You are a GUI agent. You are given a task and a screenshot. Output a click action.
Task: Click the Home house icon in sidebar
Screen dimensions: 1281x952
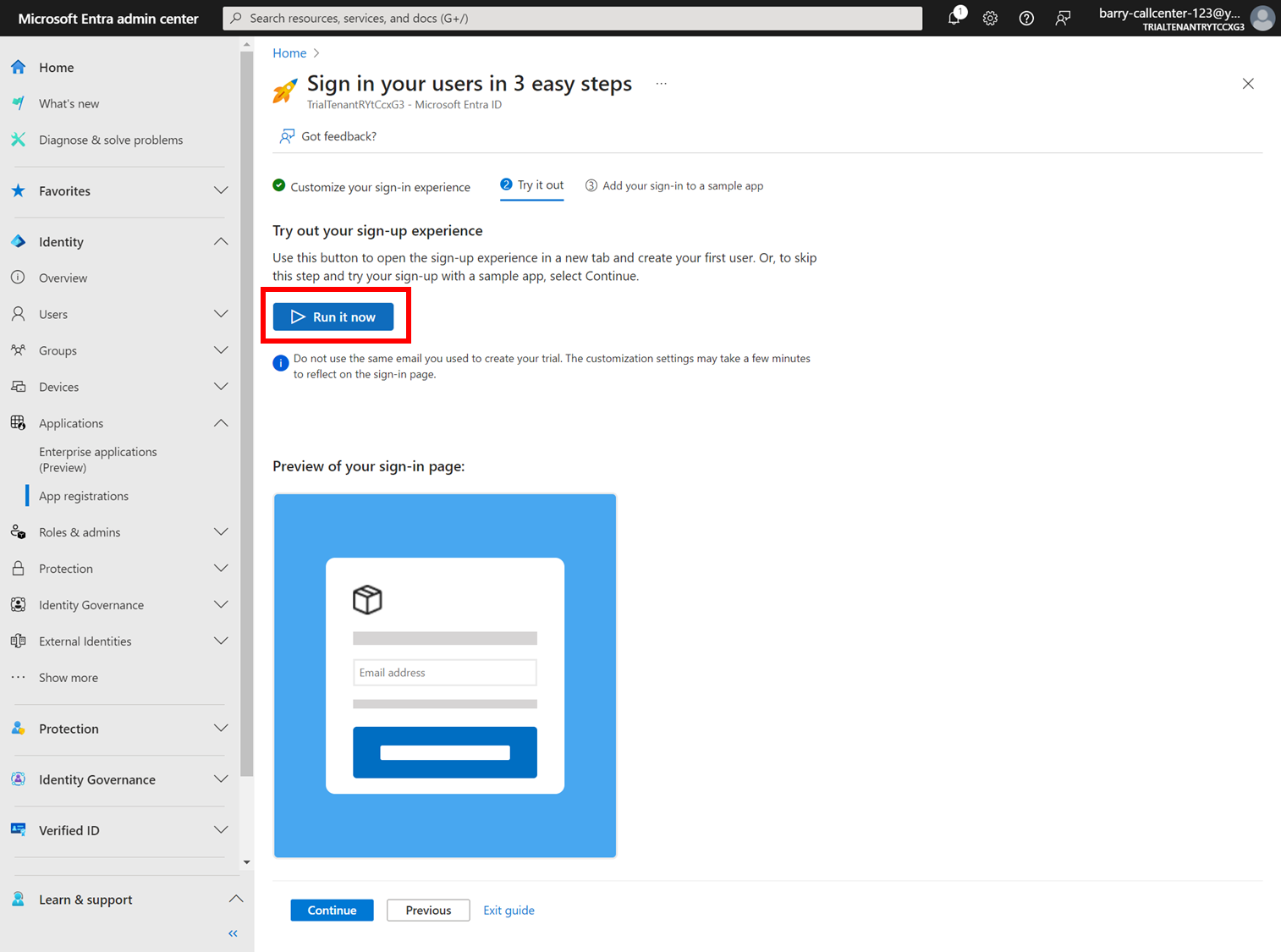pyautogui.click(x=18, y=67)
